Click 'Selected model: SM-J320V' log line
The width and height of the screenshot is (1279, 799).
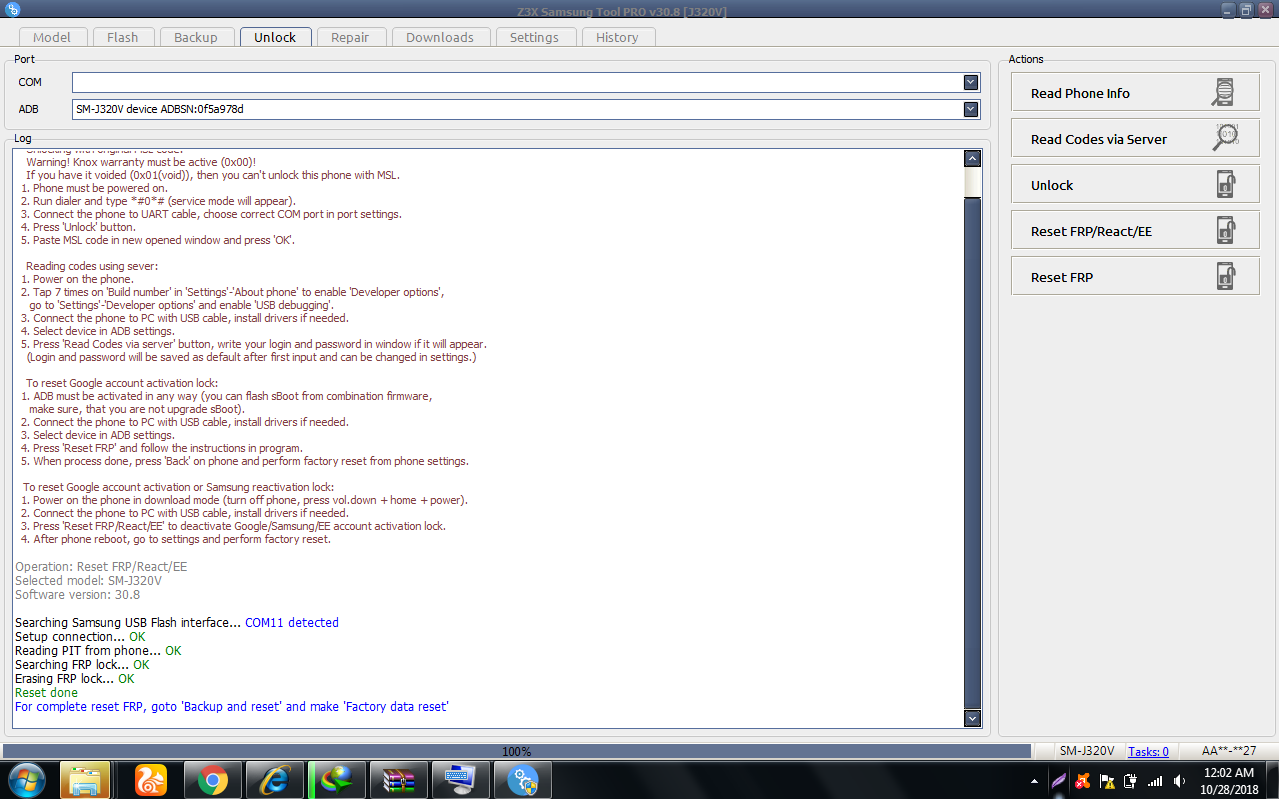click(88, 580)
